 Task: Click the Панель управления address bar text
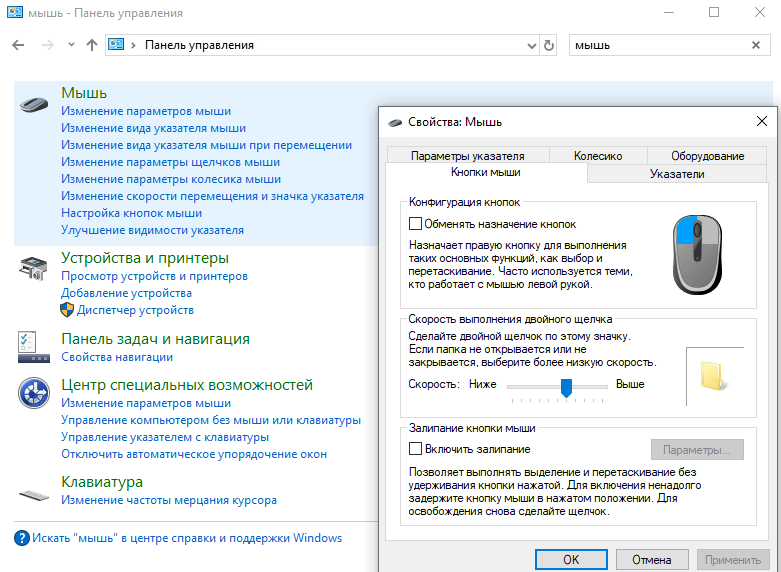coord(199,45)
